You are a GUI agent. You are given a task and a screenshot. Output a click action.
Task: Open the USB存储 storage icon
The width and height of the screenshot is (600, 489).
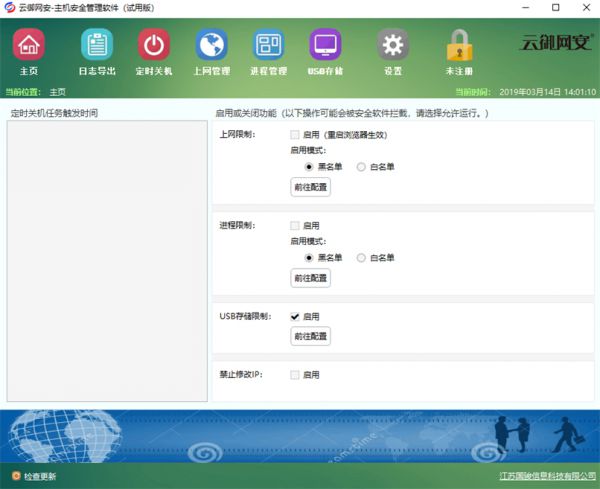(x=325, y=46)
